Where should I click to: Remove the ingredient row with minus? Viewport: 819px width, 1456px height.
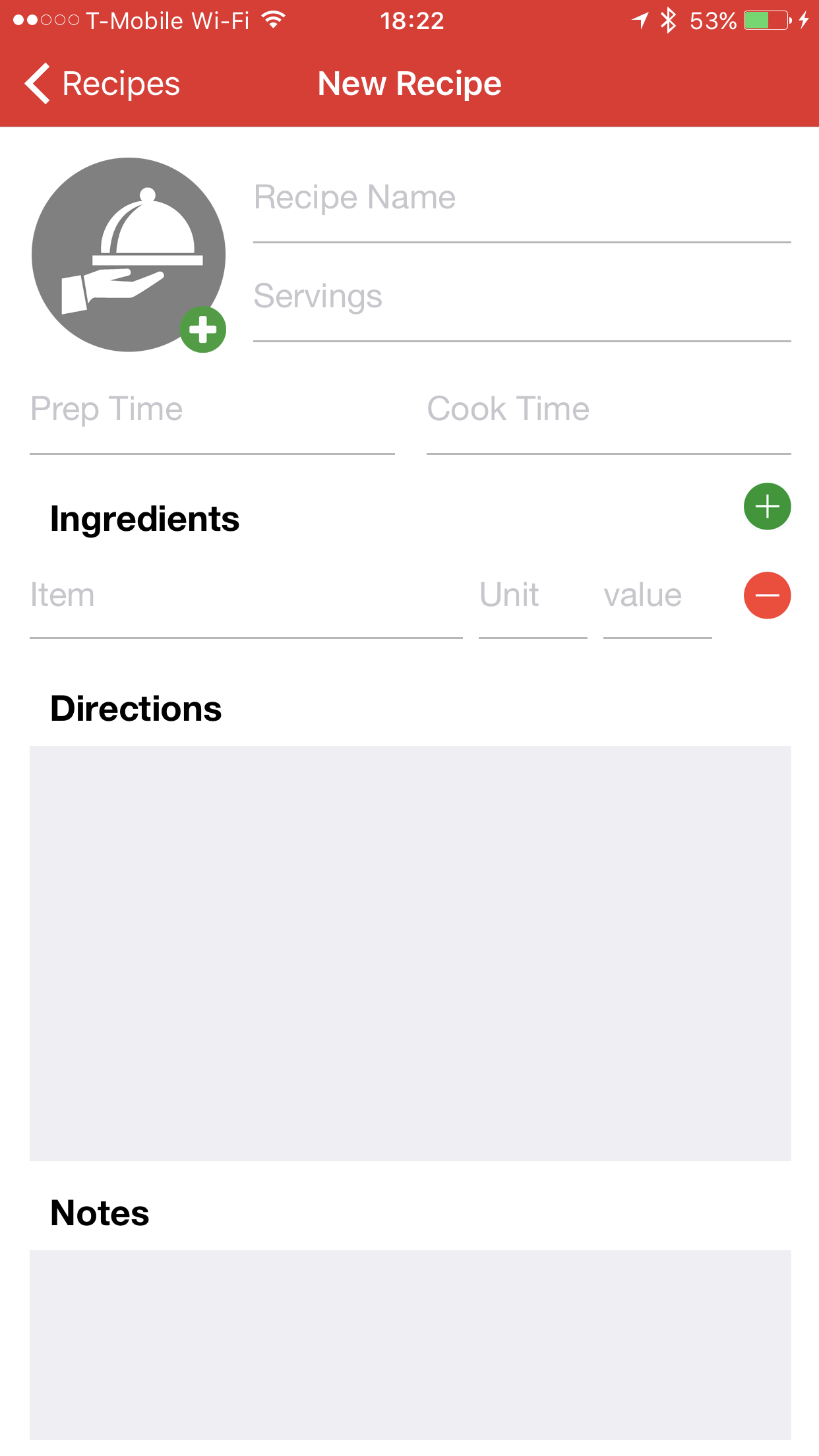click(x=767, y=595)
